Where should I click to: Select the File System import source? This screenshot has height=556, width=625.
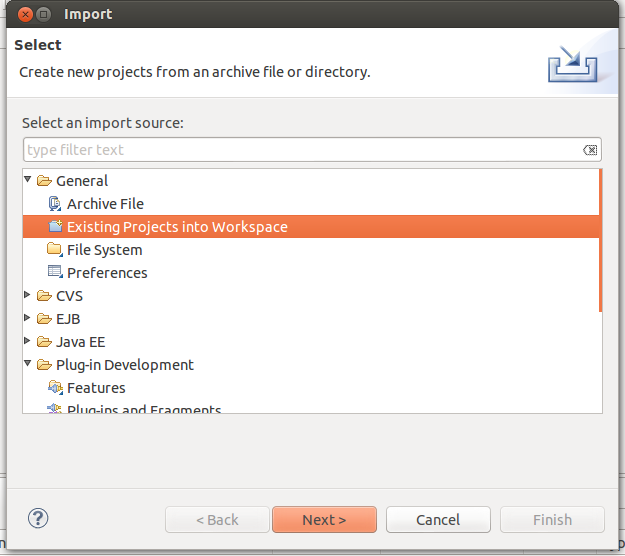[x=104, y=250]
